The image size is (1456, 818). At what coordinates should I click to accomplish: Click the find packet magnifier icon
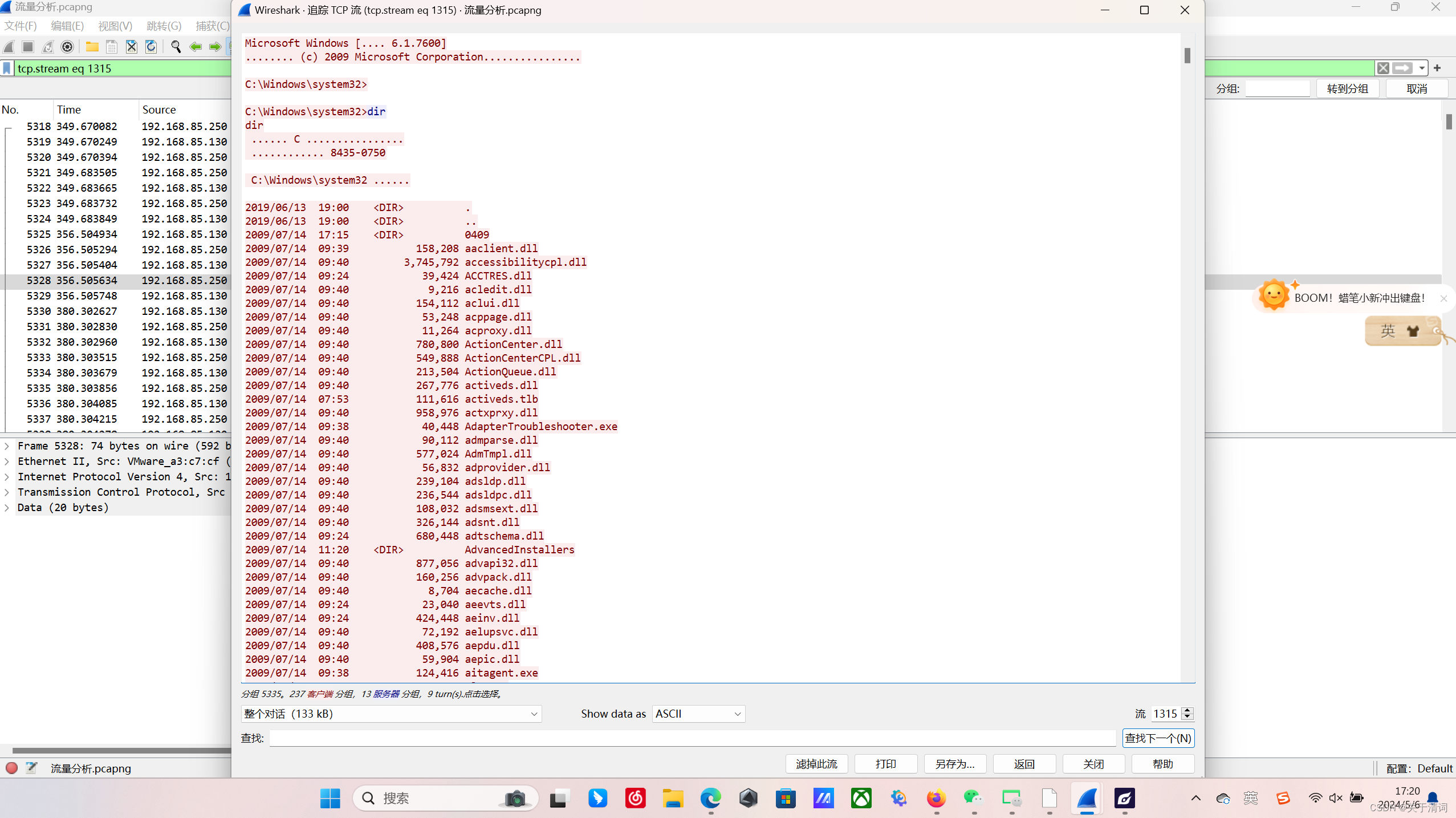[x=176, y=47]
